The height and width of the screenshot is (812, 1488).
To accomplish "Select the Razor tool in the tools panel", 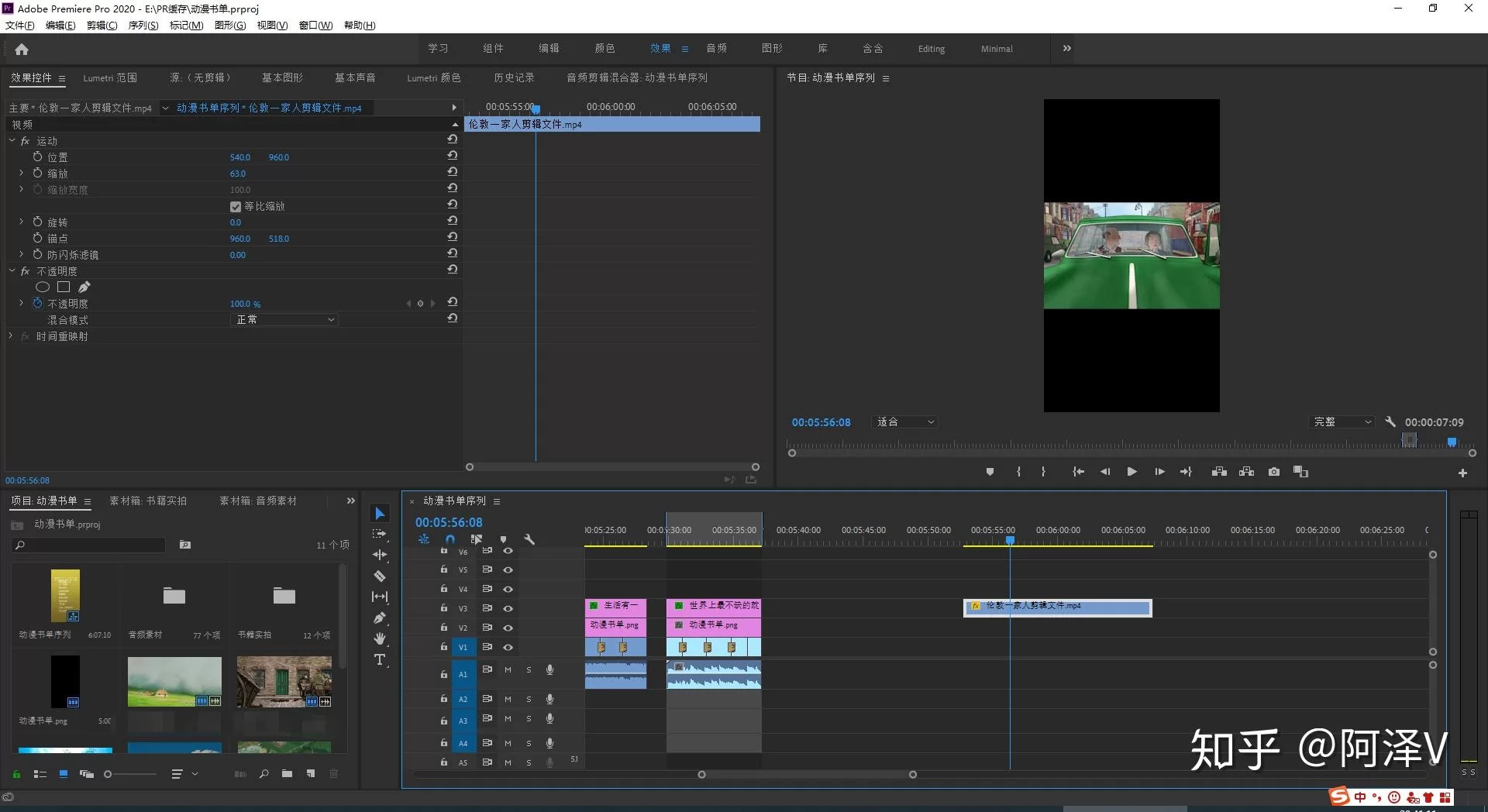I will (x=380, y=576).
